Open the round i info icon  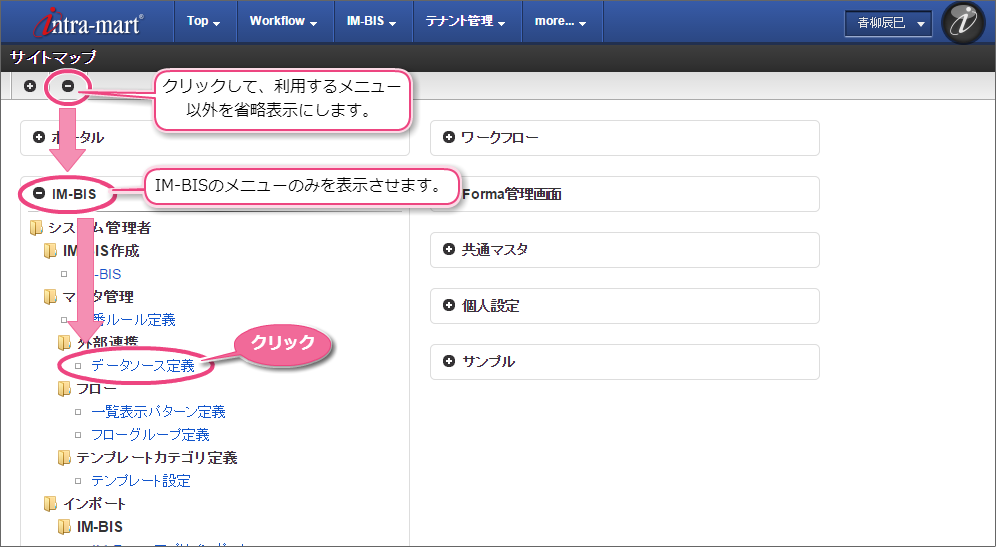(963, 23)
